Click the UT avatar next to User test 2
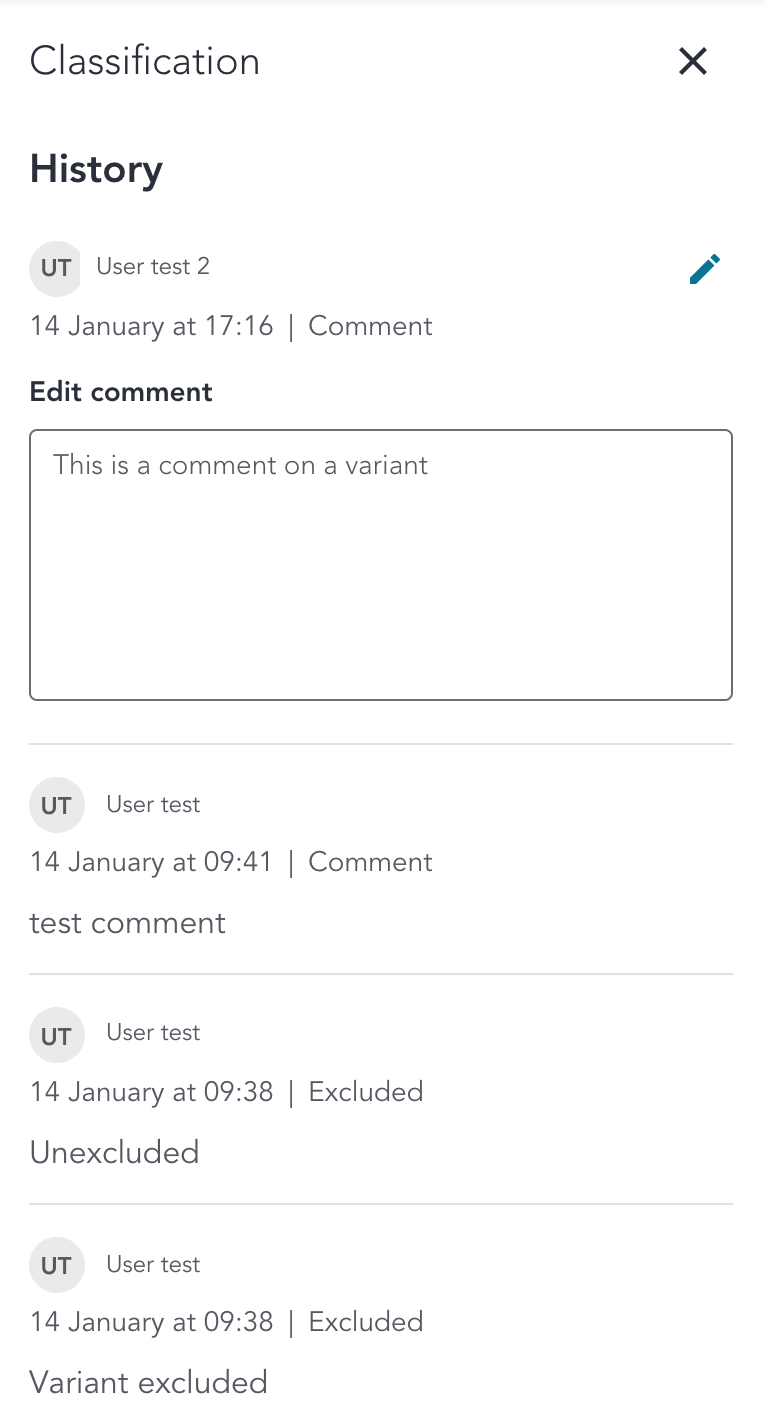The width and height of the screenshot is (765, 1410). (55, 268)
